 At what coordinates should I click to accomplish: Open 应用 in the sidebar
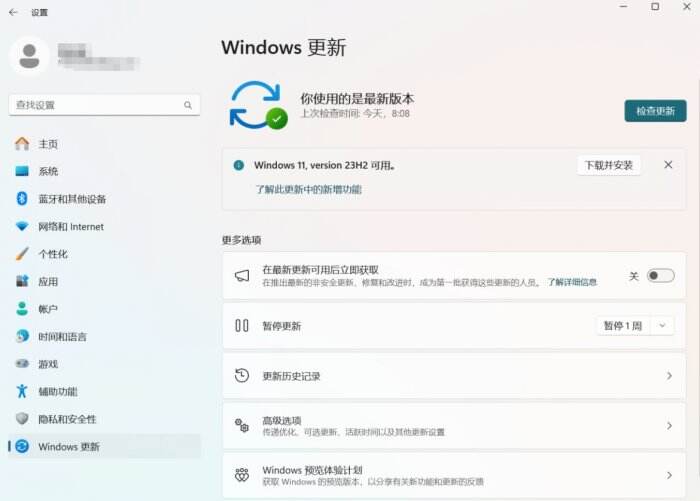tap(105, 281)
